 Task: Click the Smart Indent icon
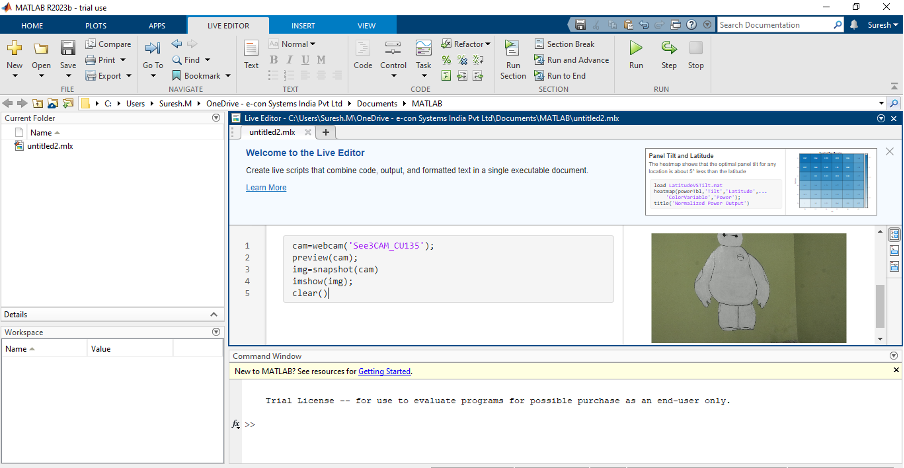(x=446, y=76)
